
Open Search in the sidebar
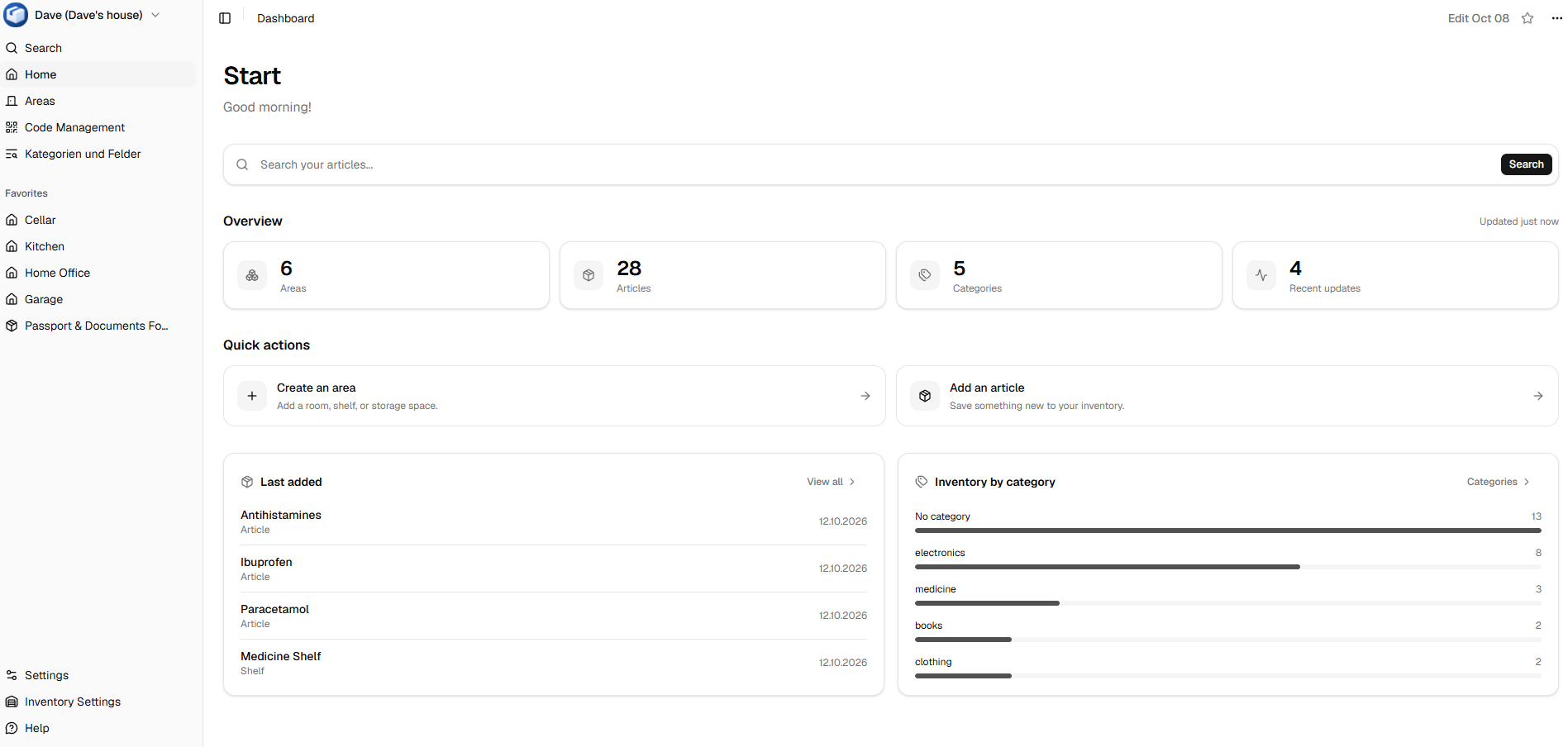(99, 48)
